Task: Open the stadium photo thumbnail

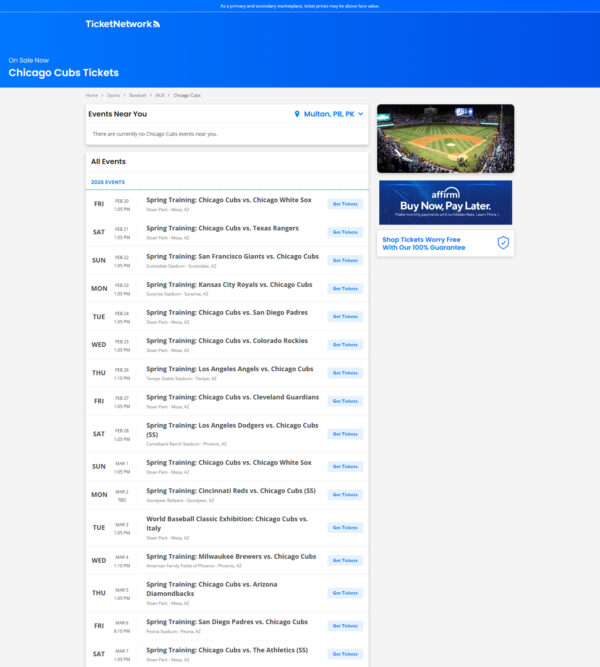Action: click(446, 139)
